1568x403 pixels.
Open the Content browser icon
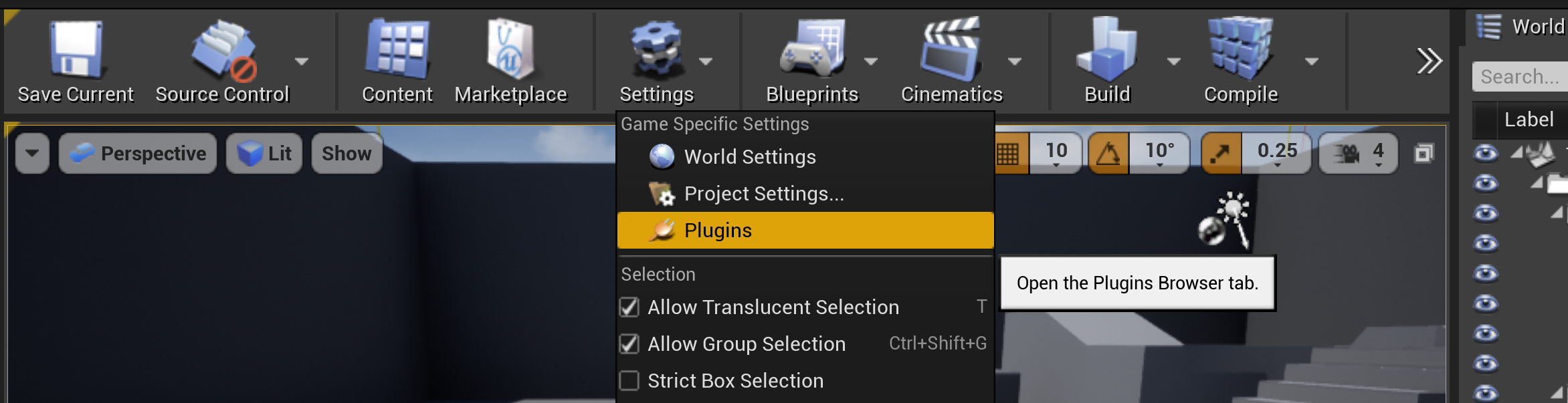click(397, 49)
